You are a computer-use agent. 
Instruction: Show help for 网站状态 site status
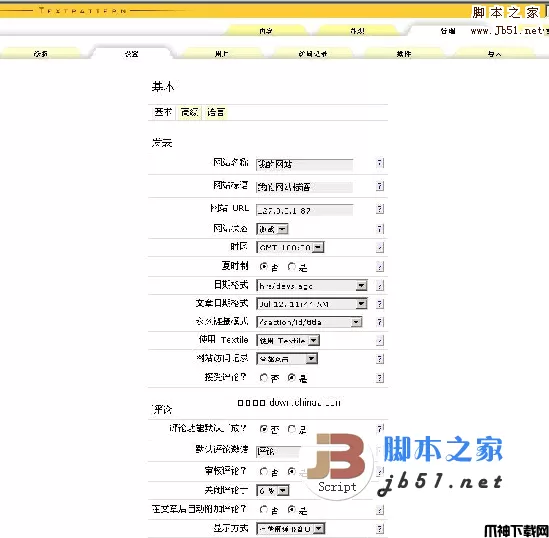[x=380, y=229]
